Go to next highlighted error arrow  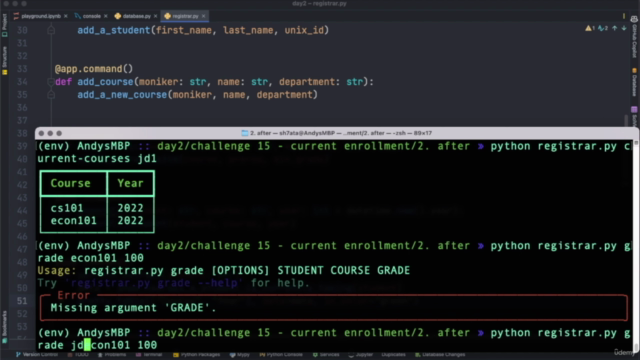[624, 28]
